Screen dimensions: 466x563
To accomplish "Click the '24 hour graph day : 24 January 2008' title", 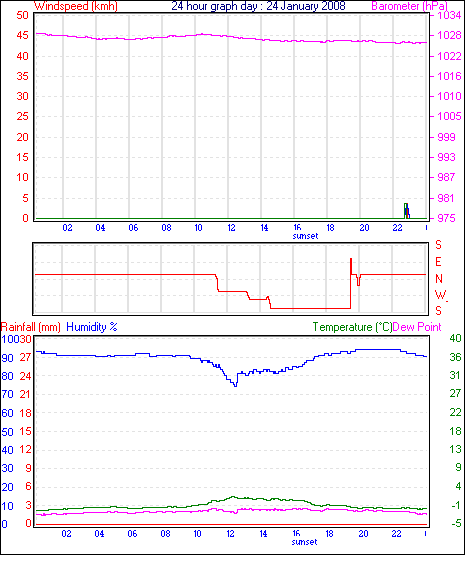I will 258,6.
